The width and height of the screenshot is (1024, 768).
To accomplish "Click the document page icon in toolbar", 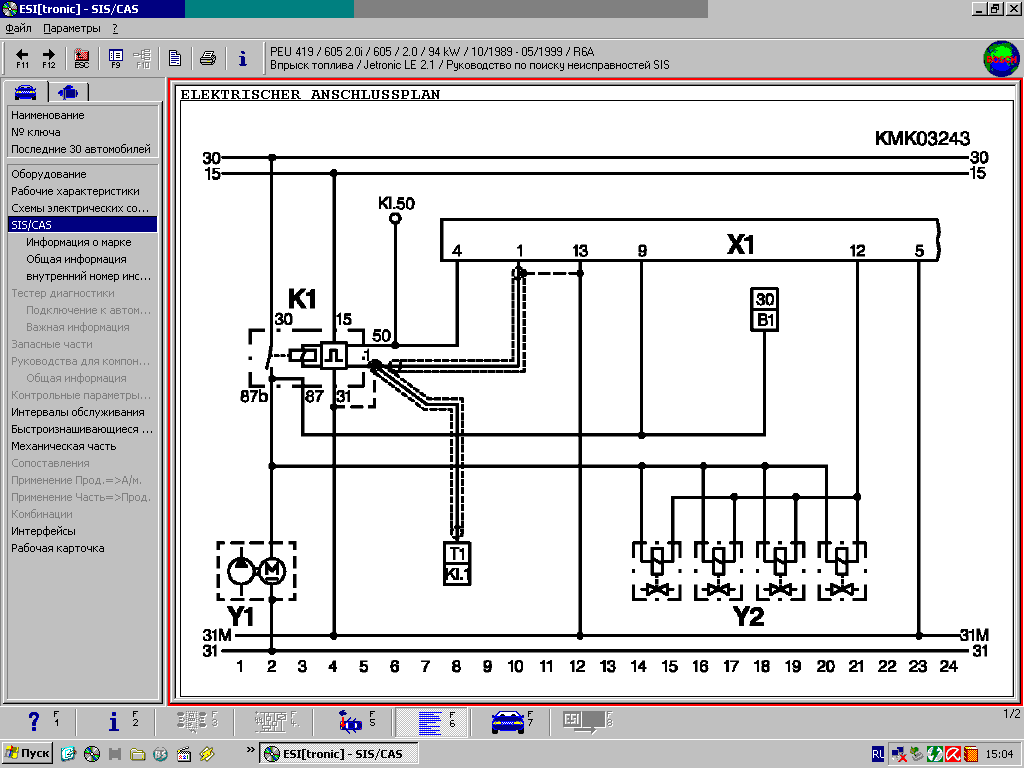I will coord(174,58).
